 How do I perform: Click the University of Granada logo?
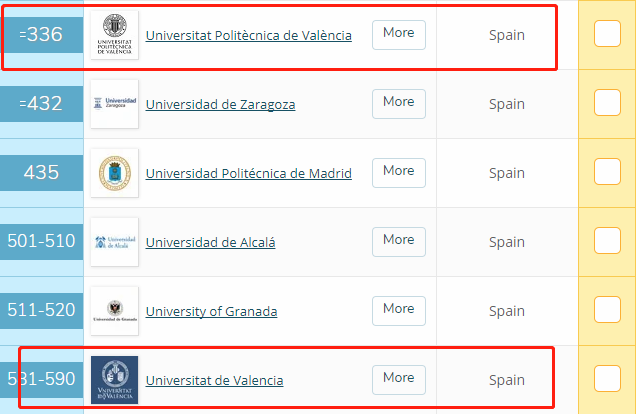click(x=114, y=311)
